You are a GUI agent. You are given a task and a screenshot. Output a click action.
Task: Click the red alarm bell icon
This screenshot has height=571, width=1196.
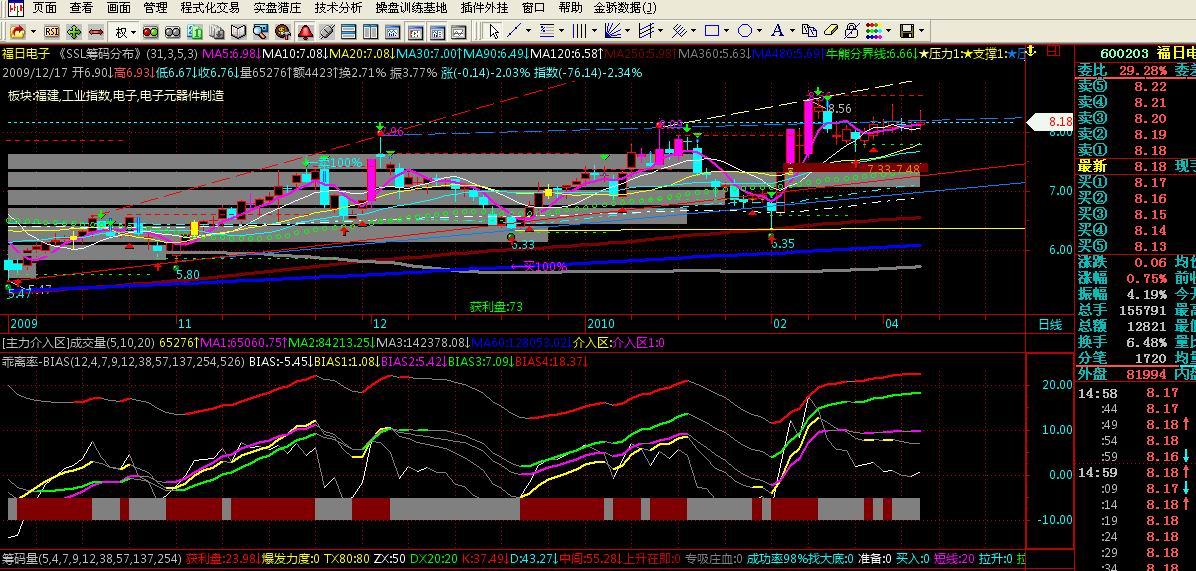[305, 32]
